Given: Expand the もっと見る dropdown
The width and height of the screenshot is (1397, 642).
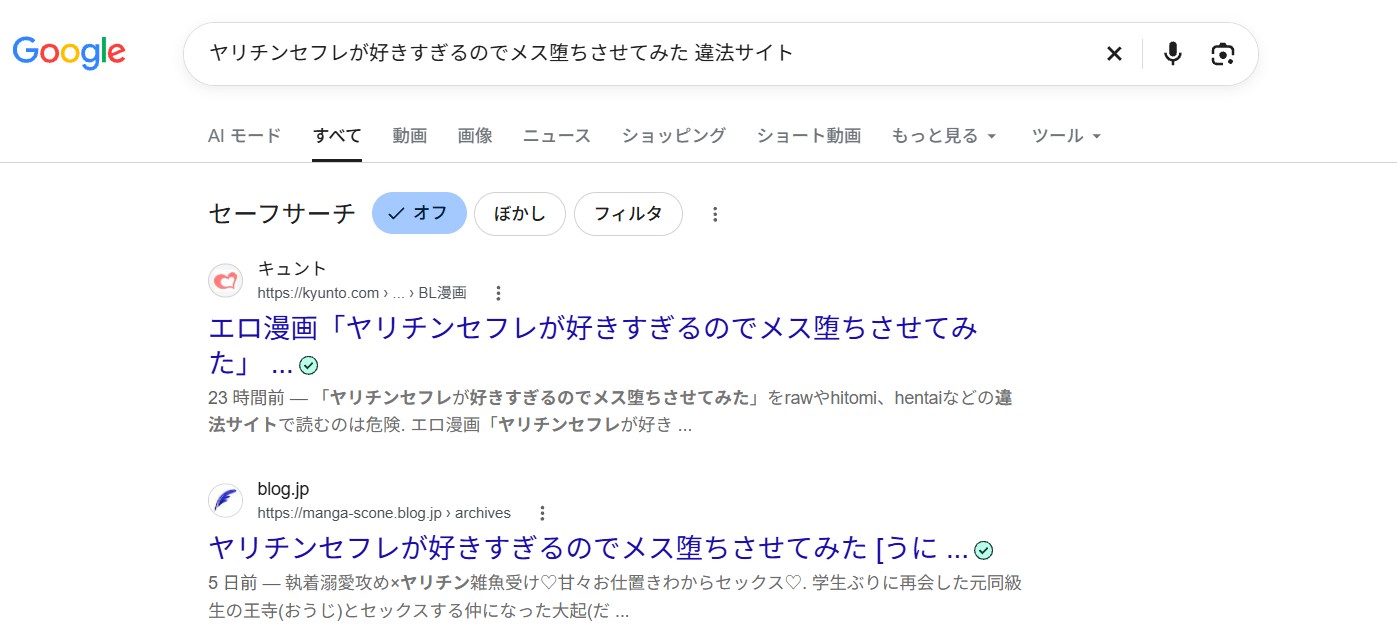Looking at the screenshot, I should [944, 136].
